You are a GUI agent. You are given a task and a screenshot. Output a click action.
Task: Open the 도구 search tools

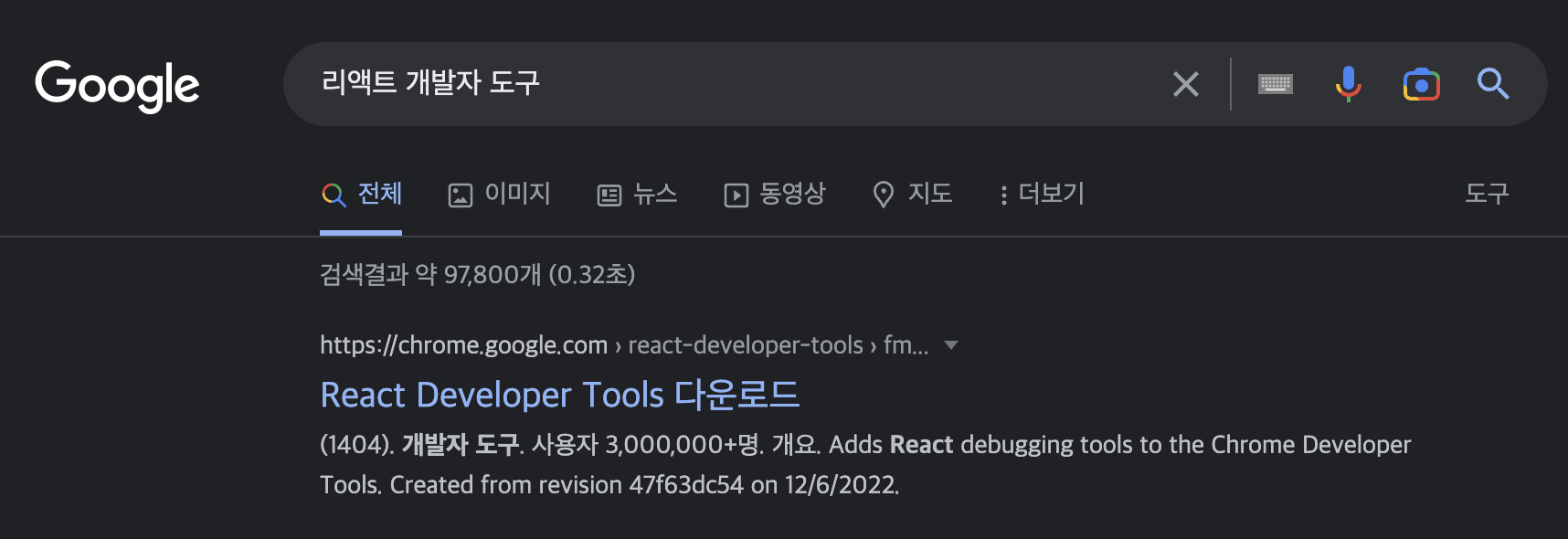coord(1487,194)
